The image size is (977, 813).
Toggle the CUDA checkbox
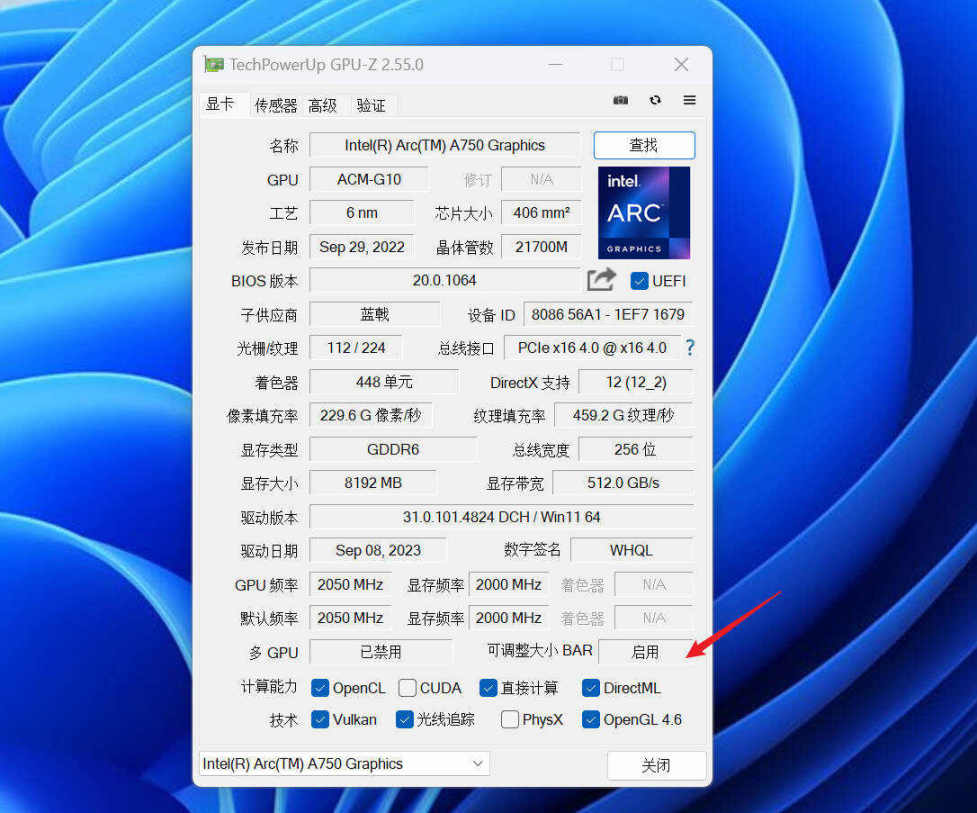point(407,688)
